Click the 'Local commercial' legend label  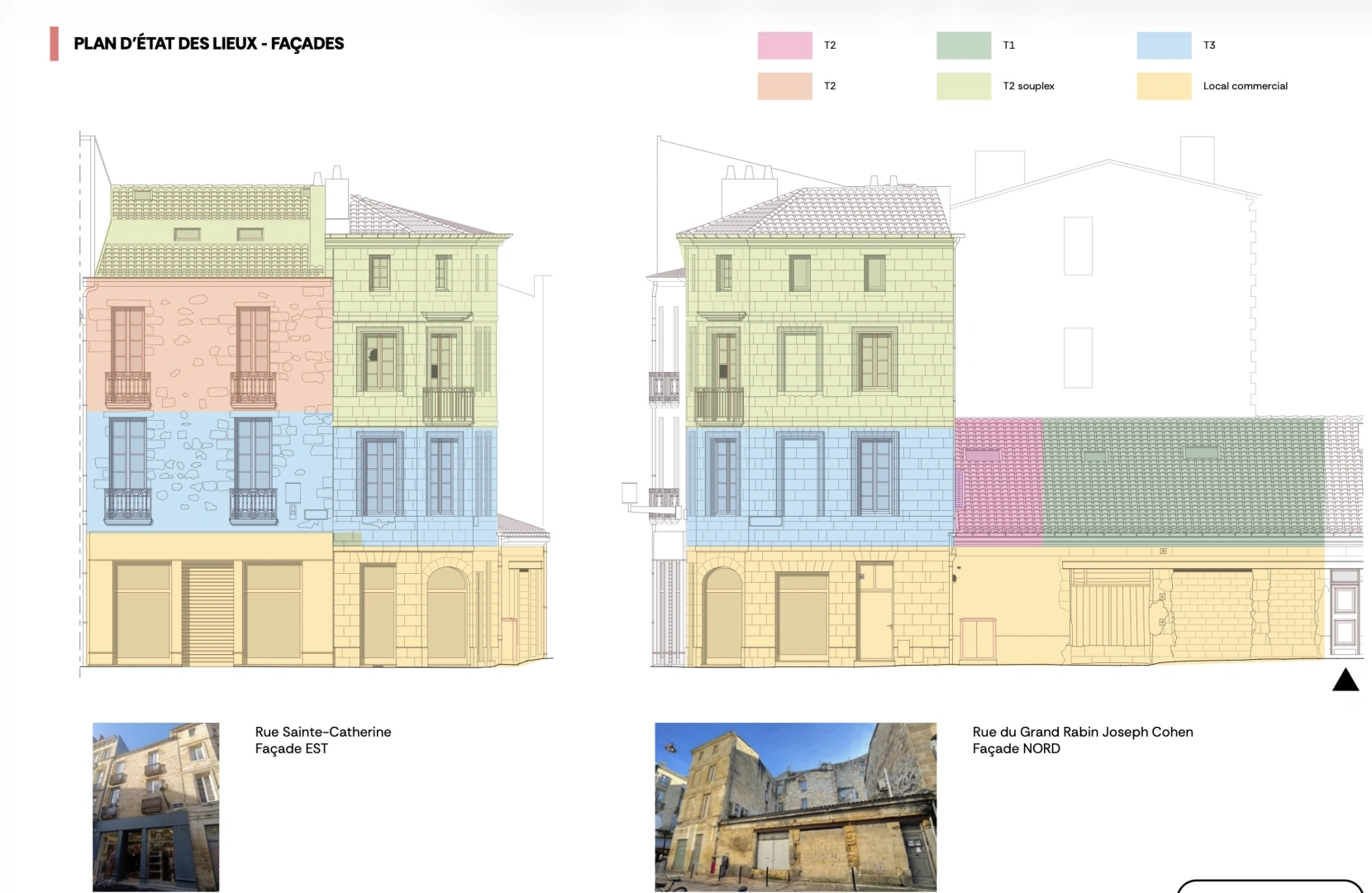point(1246,86)
